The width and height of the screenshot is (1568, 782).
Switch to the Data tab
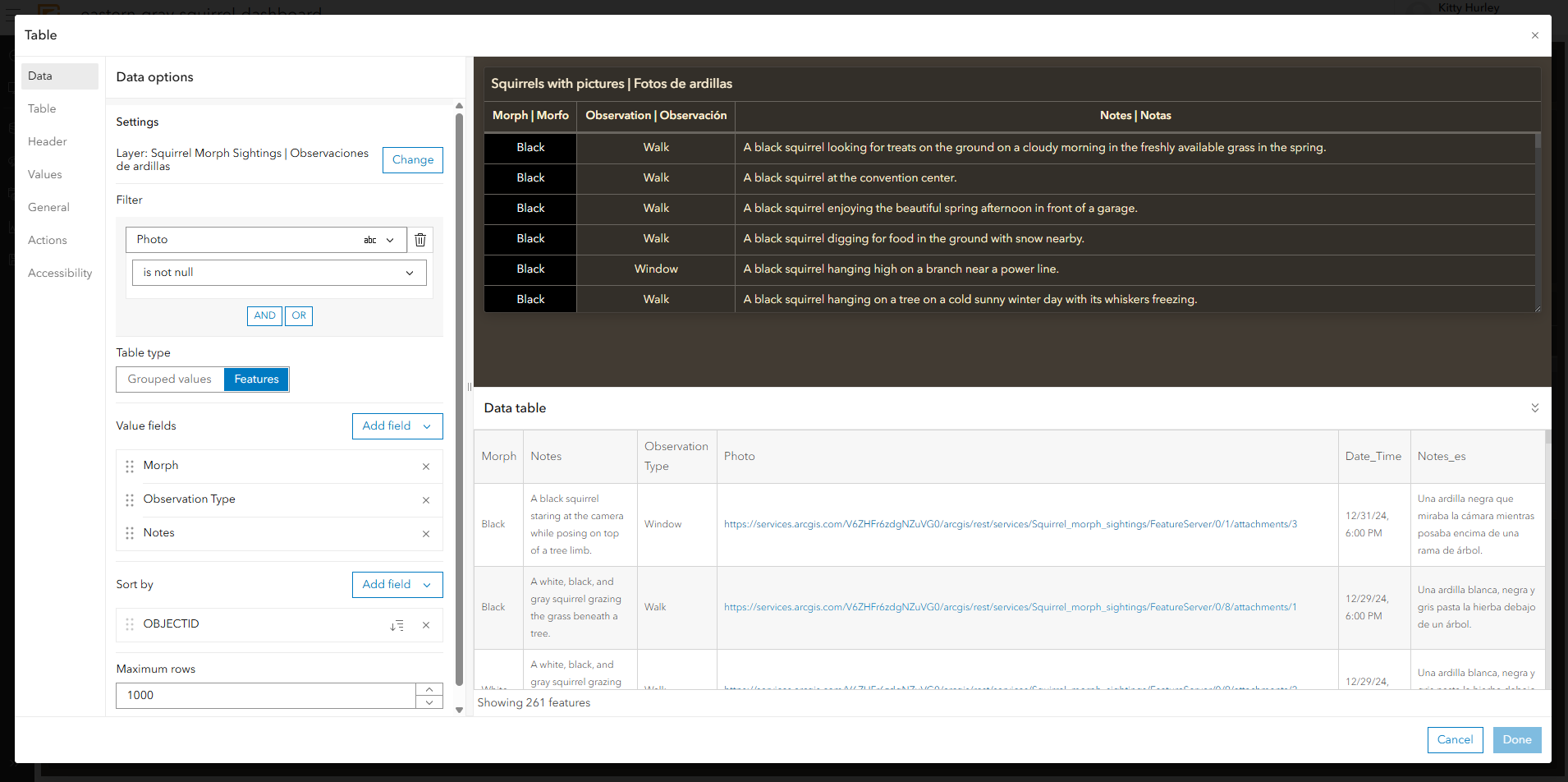click(60, 76)
